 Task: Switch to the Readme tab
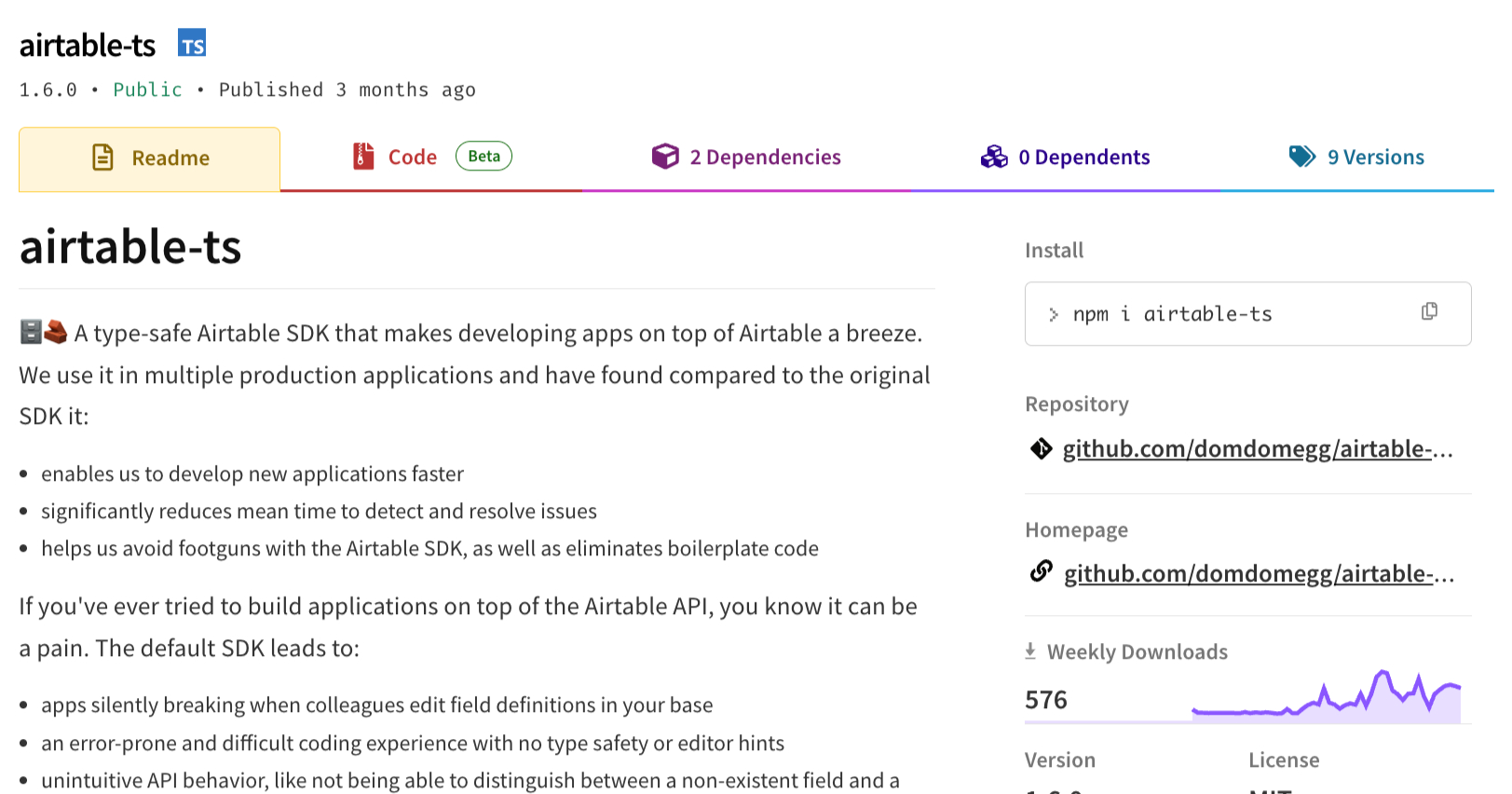point(150,158)
